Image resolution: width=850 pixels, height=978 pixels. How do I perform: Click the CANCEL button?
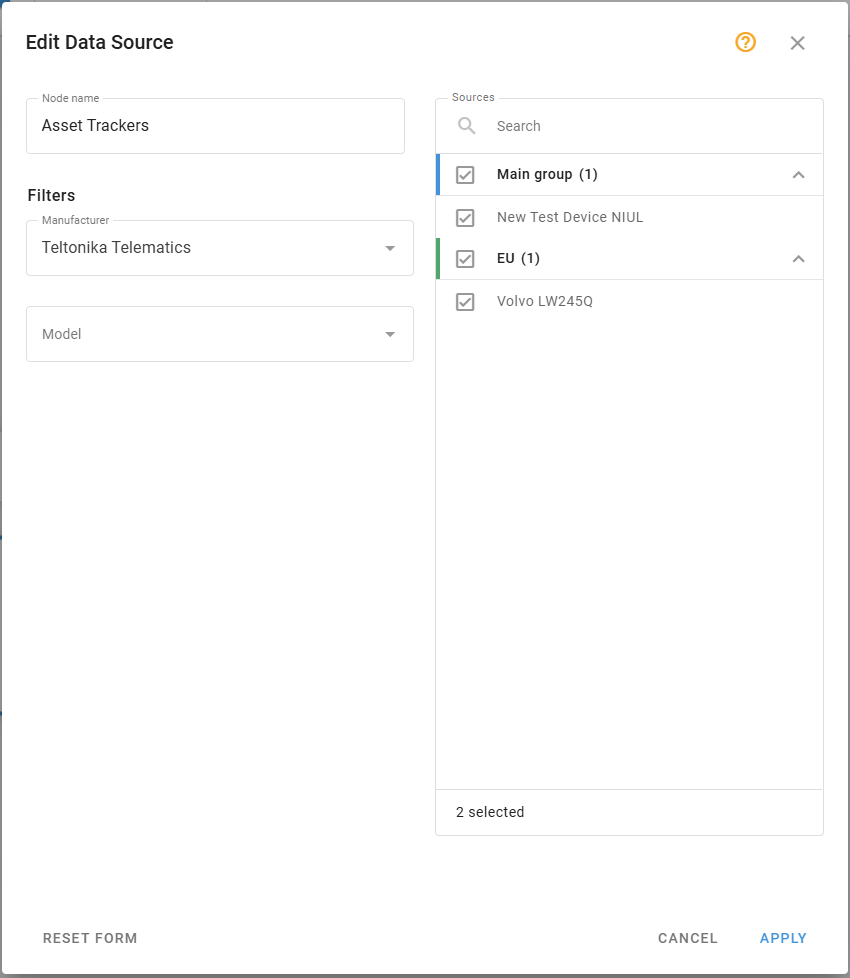pos(687,938)
